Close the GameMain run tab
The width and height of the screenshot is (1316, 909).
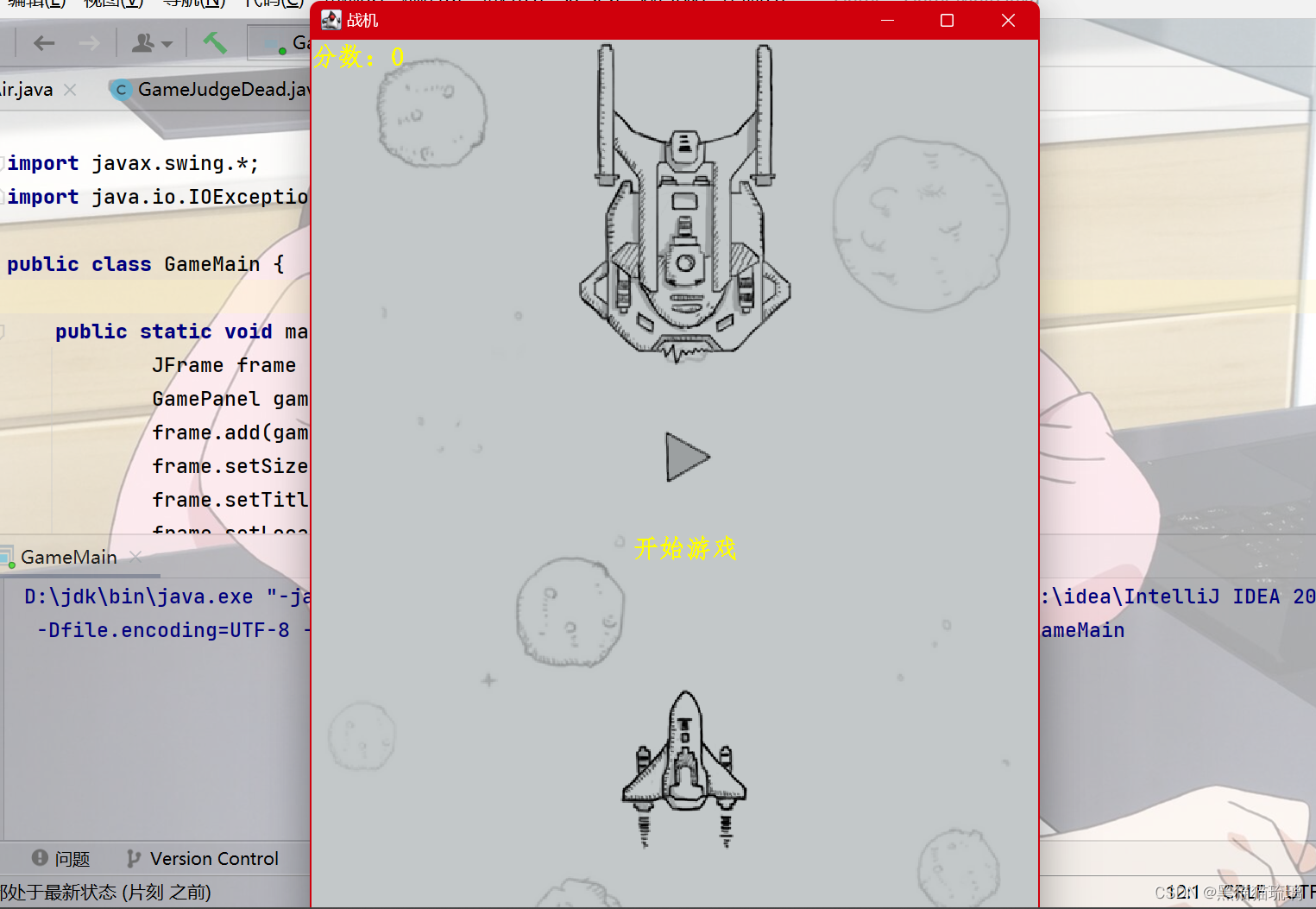[x=135, y=558]
